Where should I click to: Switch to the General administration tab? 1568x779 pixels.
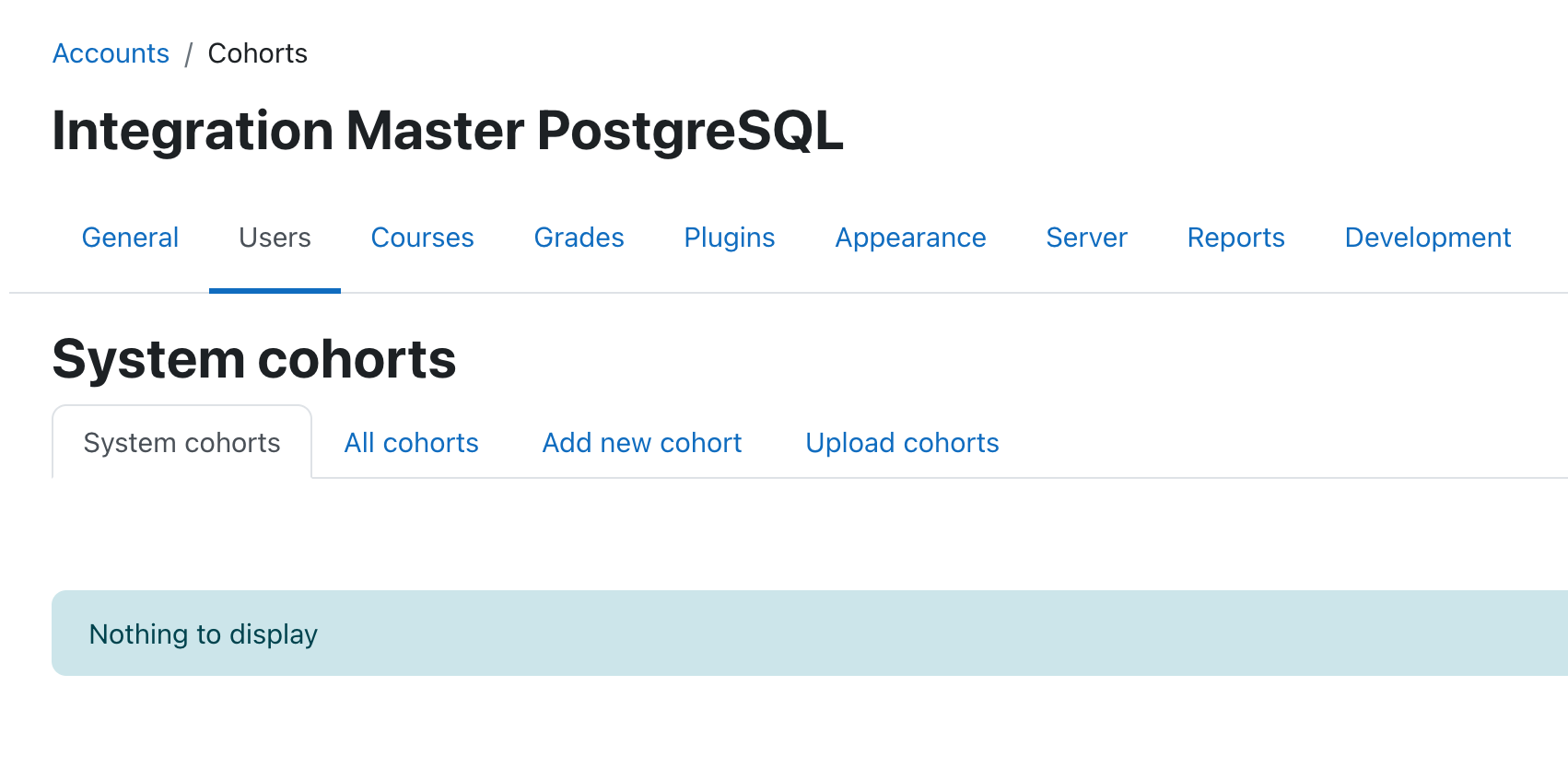[x=130, y=238]
